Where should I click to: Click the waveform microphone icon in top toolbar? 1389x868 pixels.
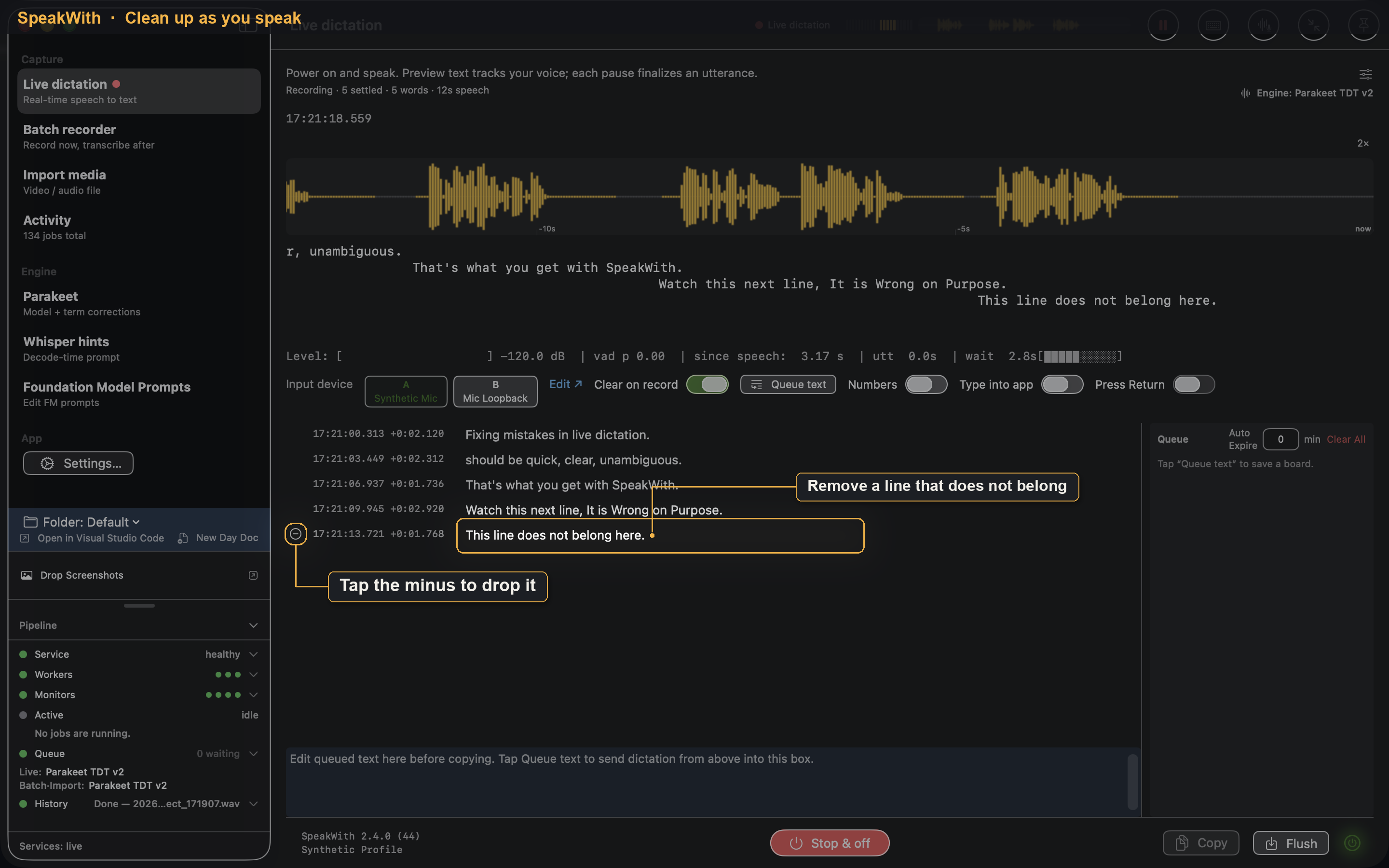click(1263, 25)
